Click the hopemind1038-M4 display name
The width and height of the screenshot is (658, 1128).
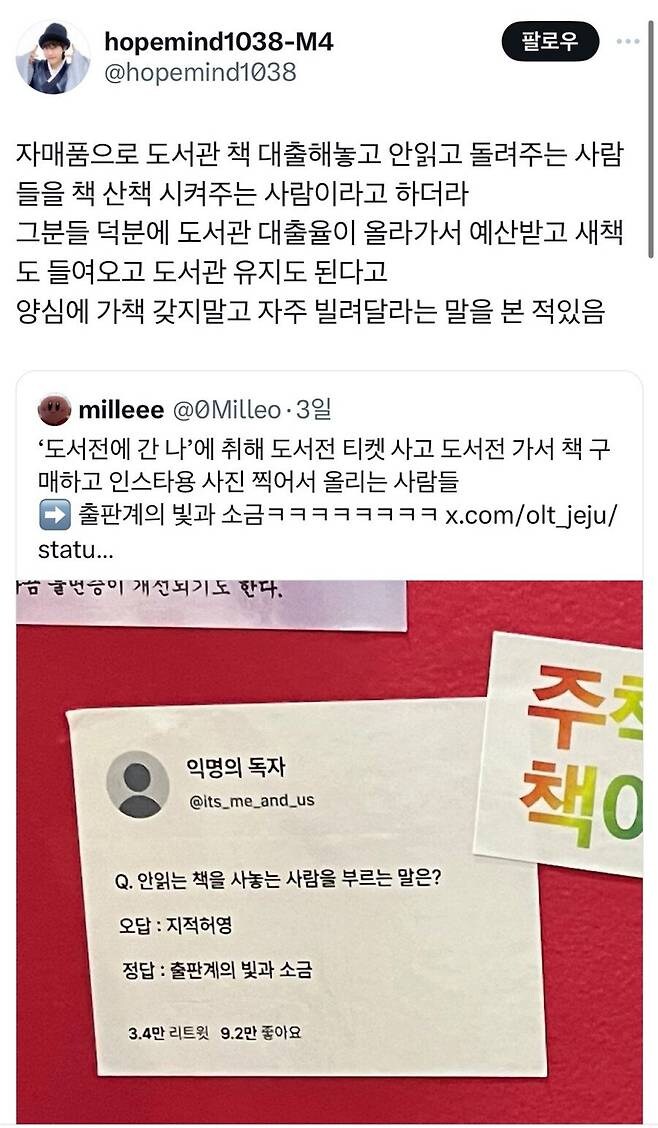pyautogui.click(x=219, y=42)
